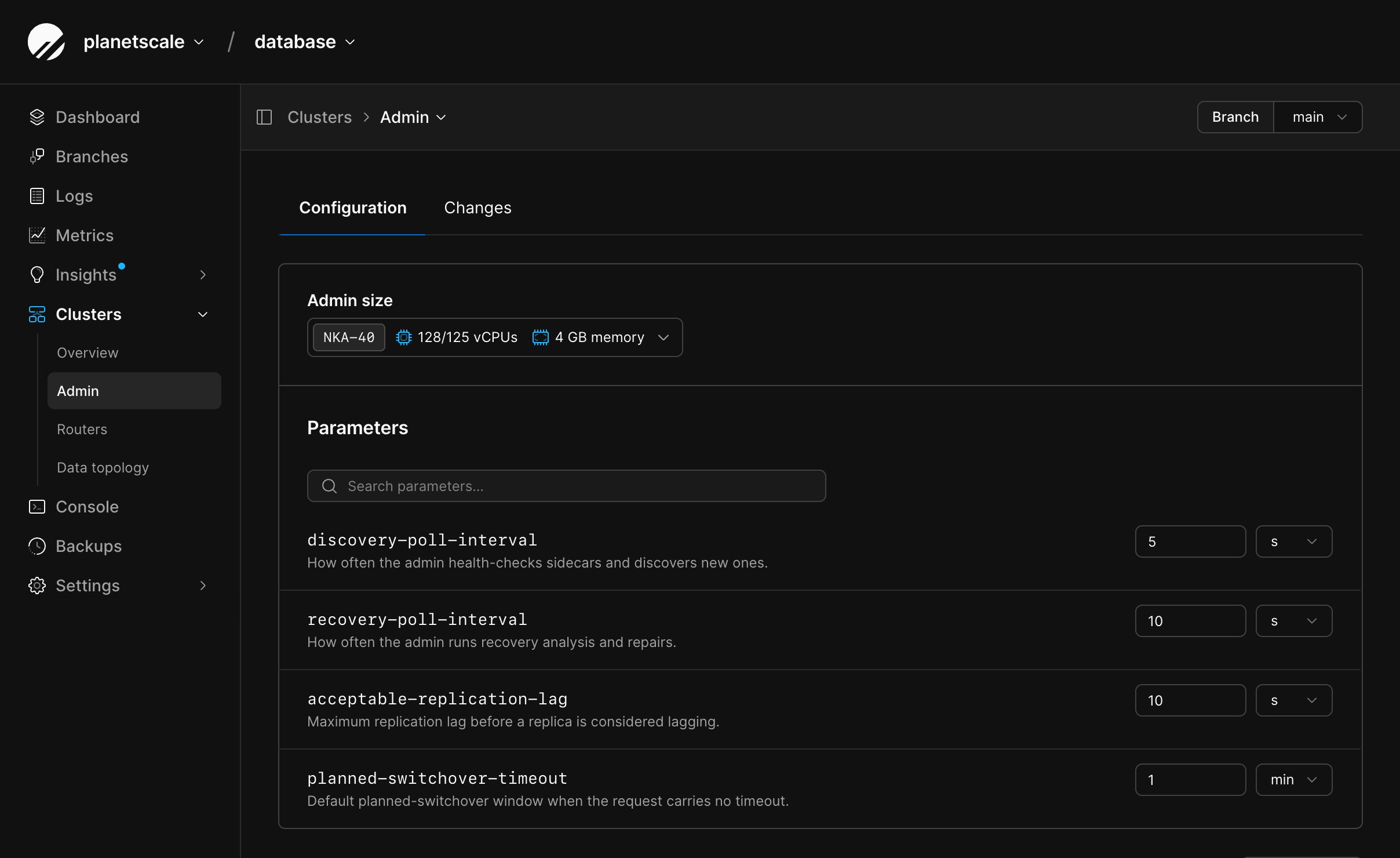
Task: Click the Branch button
Action: [x=1235, y=117]
